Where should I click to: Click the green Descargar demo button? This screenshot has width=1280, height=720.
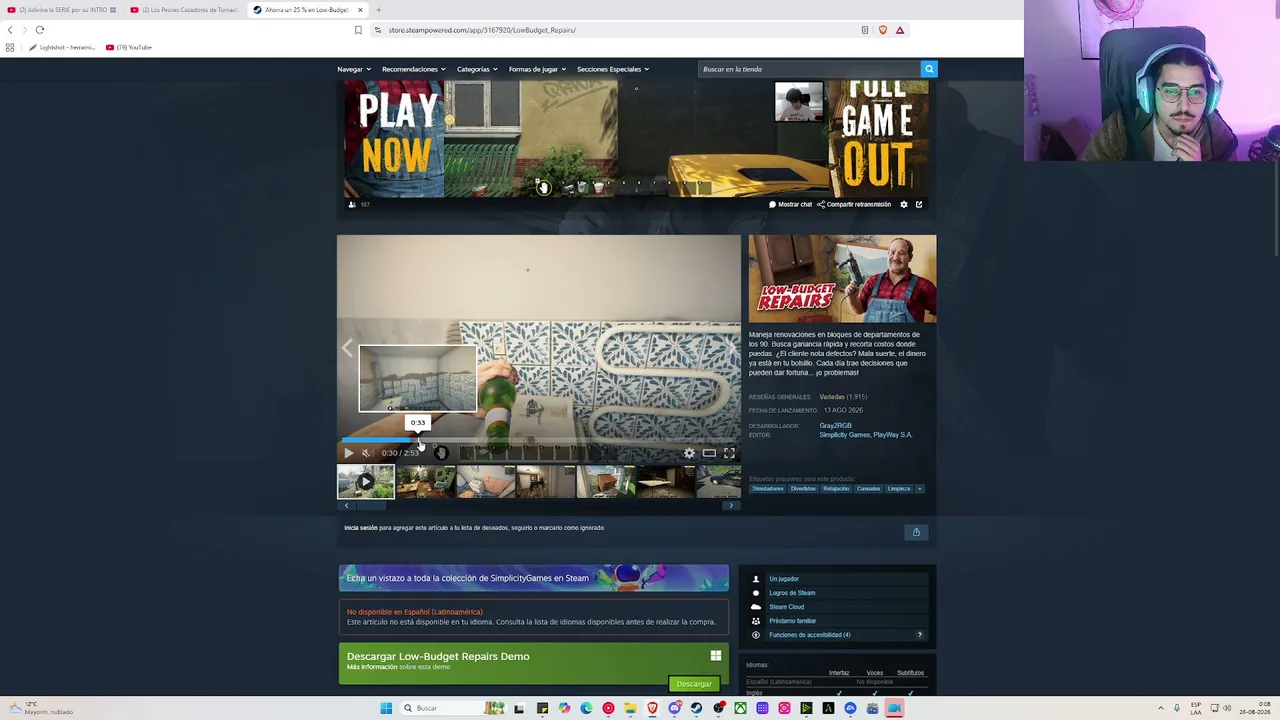pyautogui.click(x=694, y=684)
